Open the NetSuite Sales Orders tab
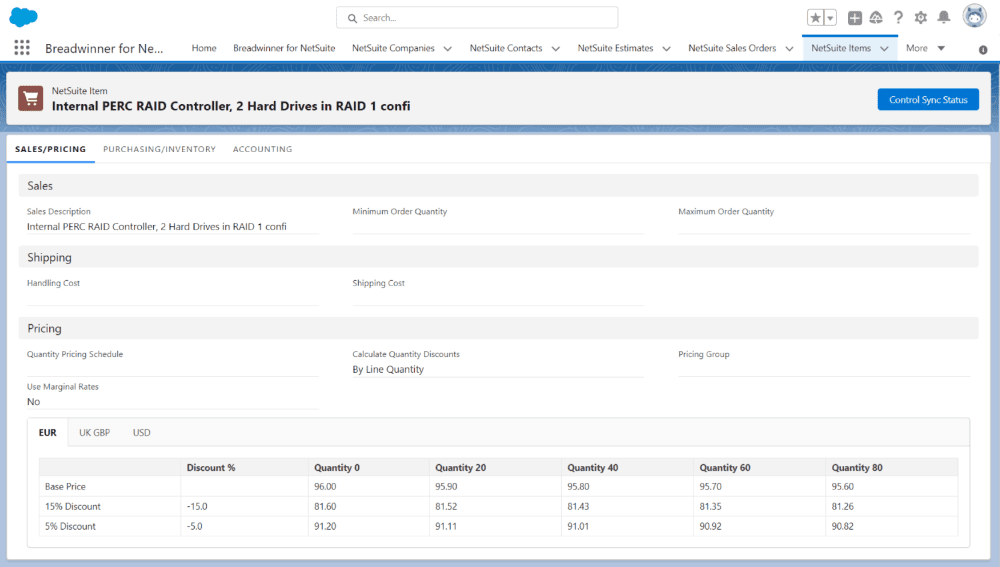 [732, 48]
